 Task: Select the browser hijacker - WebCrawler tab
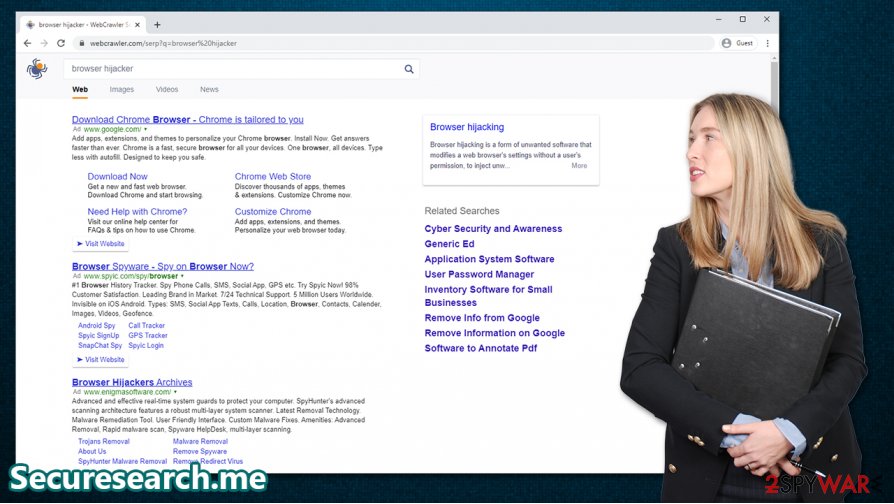[83, 25]
